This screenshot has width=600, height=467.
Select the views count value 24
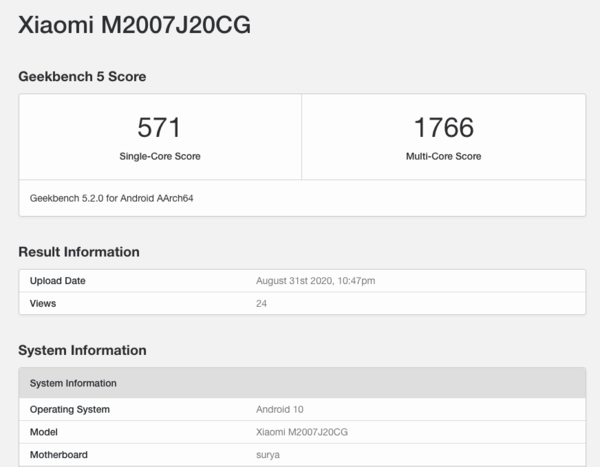tap(262, 302)
